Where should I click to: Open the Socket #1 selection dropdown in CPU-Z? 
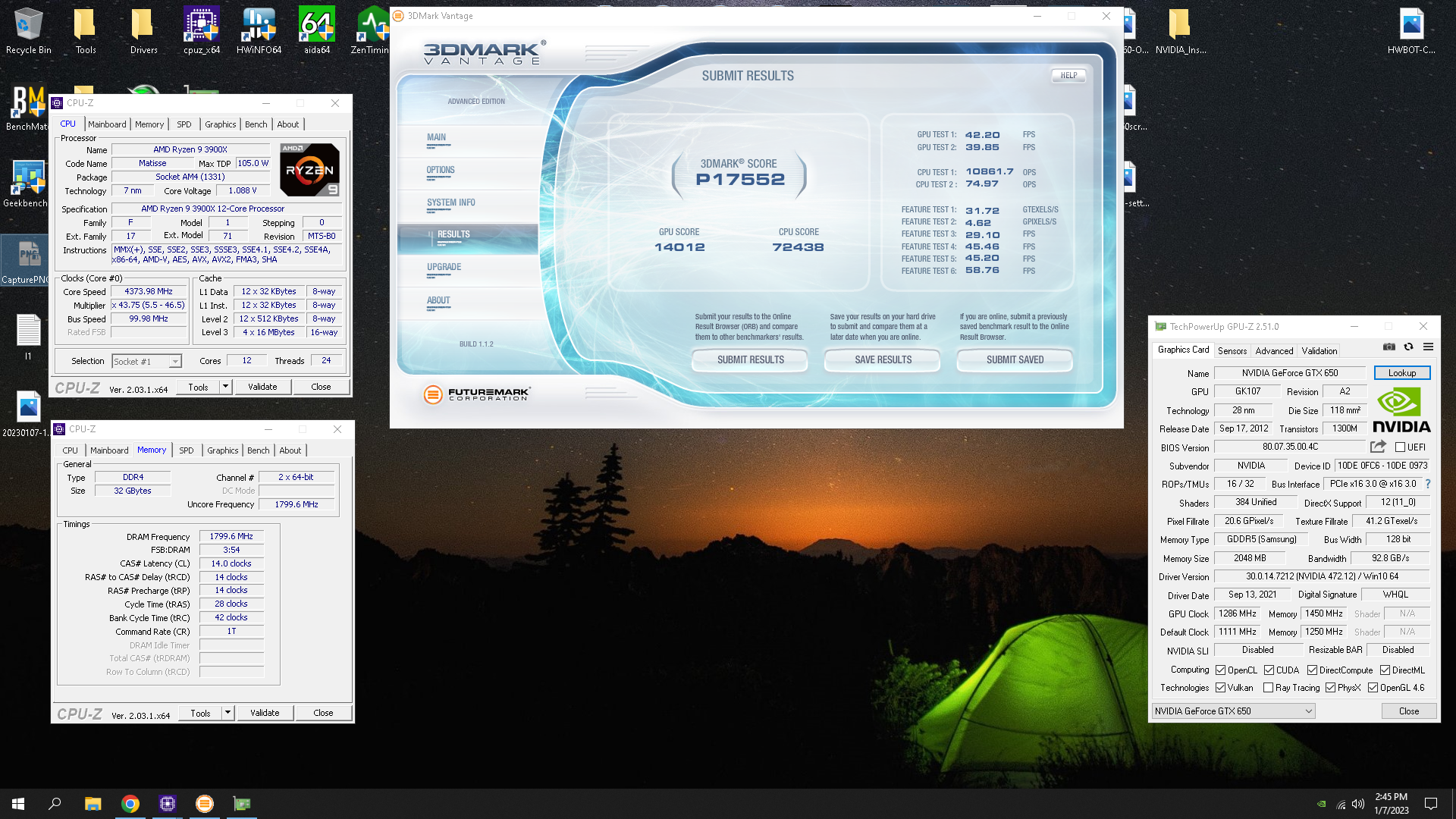147,362
